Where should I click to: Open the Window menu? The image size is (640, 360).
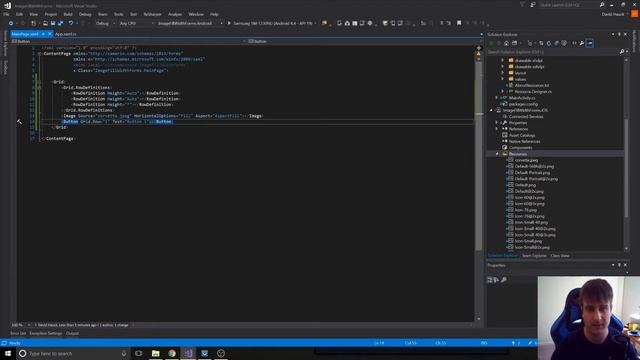[196, 14]
